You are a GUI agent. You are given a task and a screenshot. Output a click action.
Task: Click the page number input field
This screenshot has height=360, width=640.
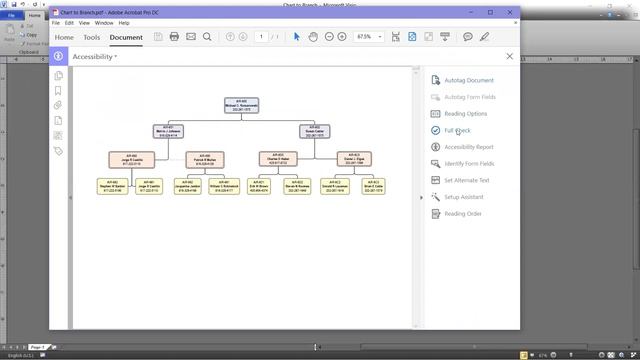point(261,37)
